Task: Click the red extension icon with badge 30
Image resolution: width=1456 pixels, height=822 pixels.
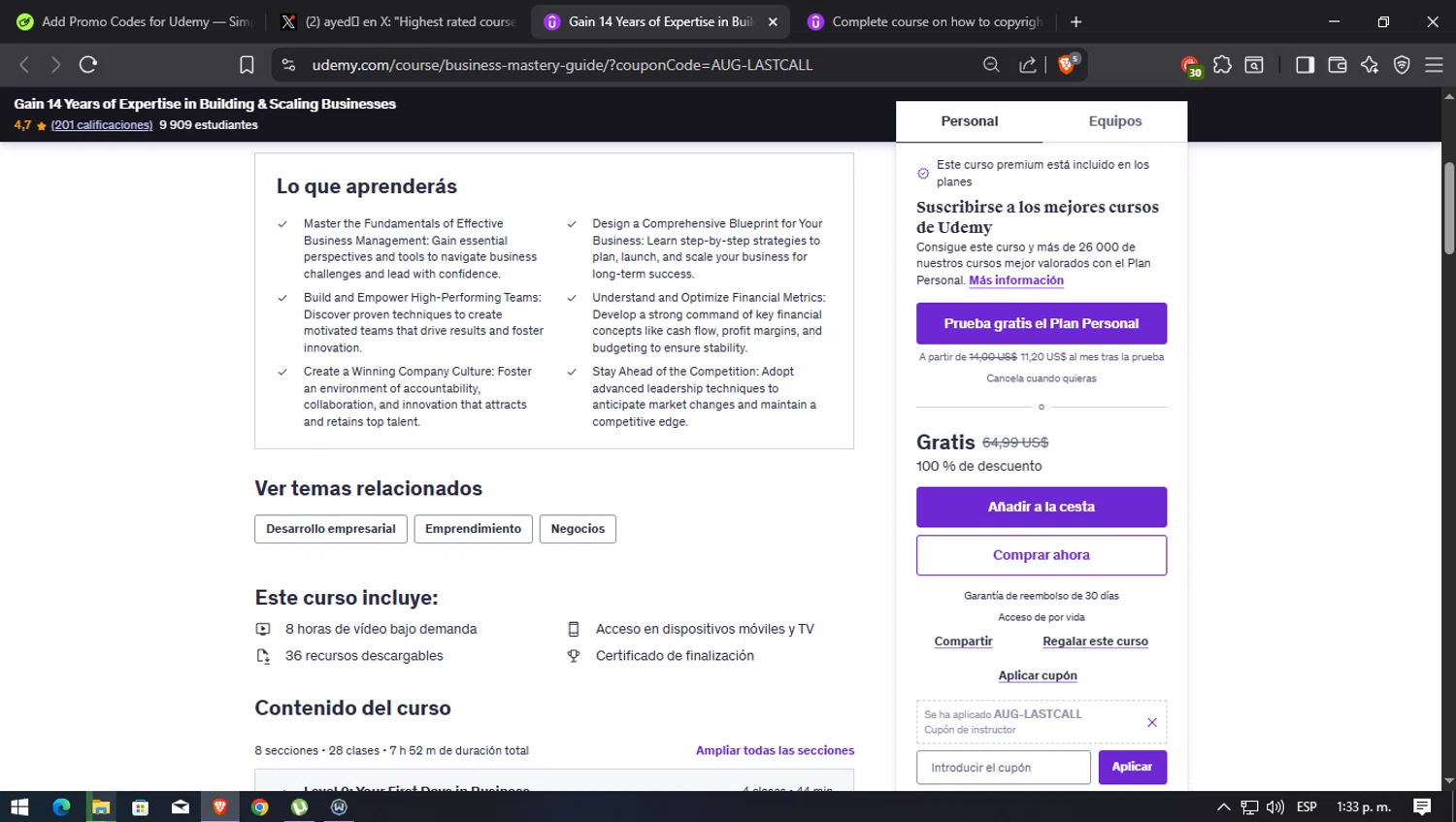Action: (1191, 66)
